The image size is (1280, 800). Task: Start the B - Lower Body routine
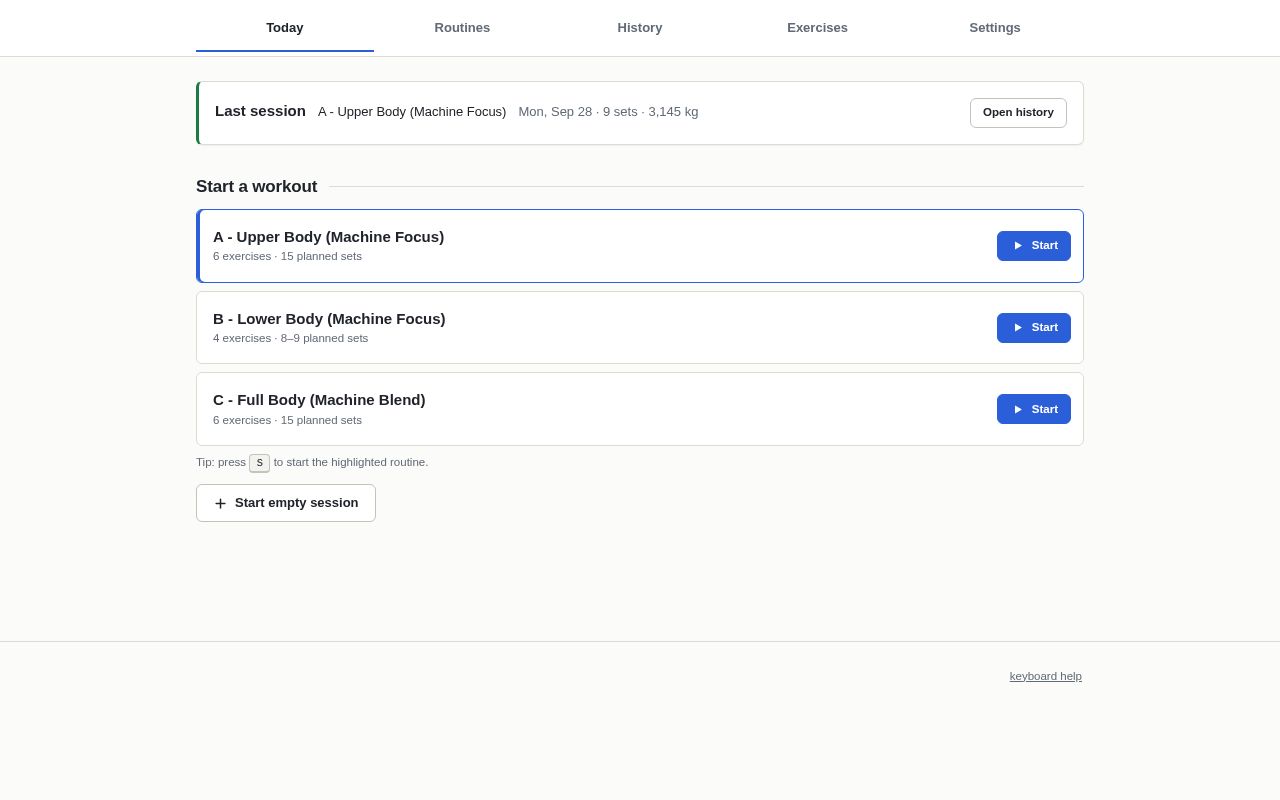pyautogui.click(x=1034, y=328)
